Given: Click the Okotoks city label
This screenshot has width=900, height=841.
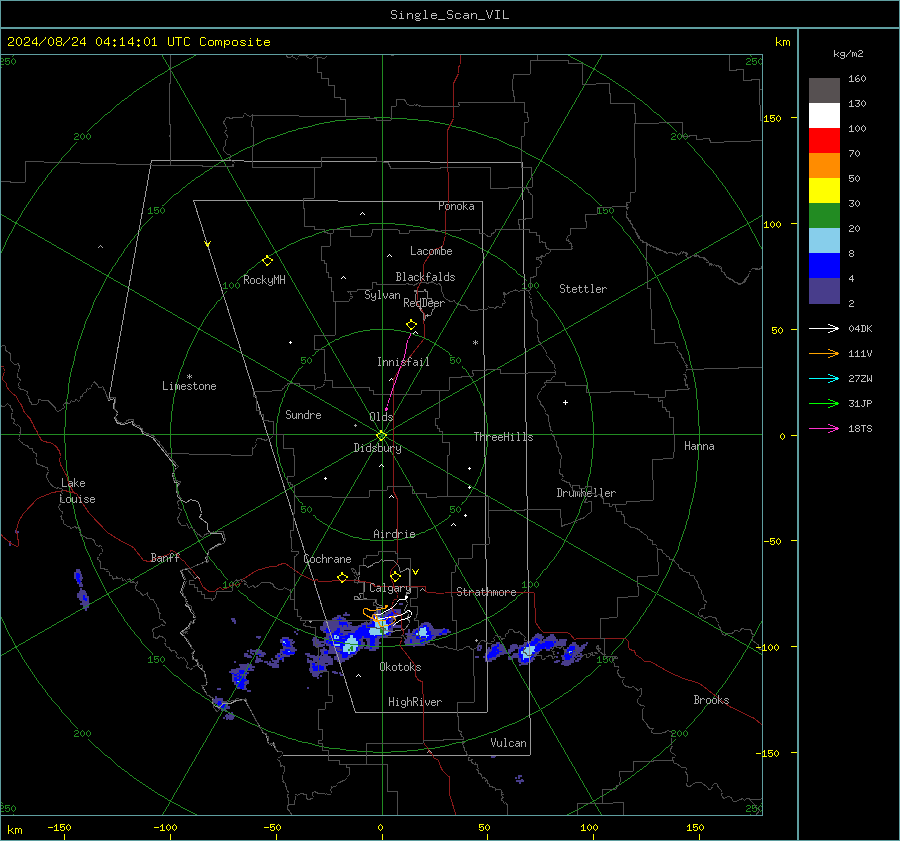Looking at the screenshot, I should click(x=400, y=667).
